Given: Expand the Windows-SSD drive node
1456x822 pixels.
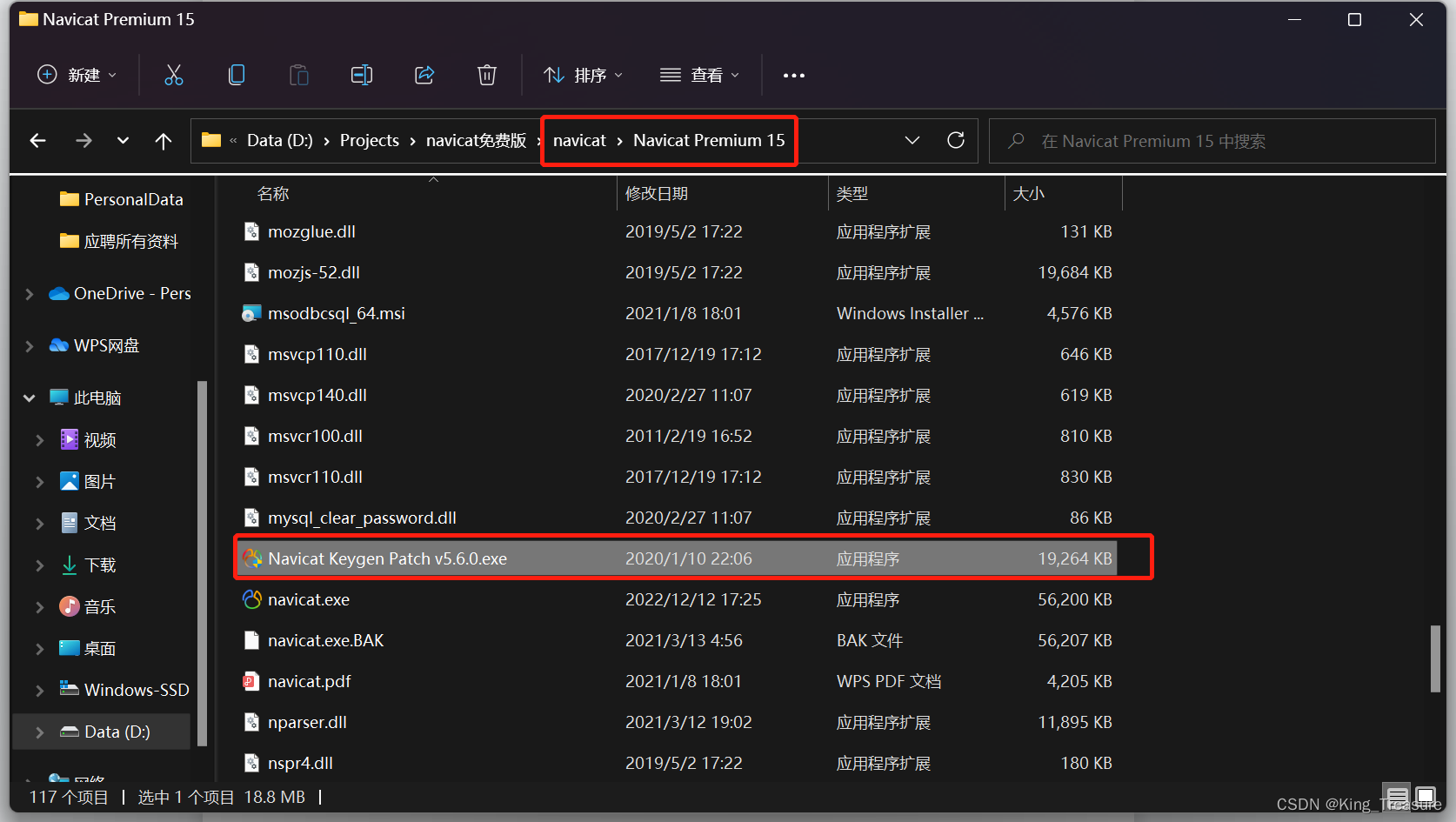Looking at the screenshot, I should pyautogui.click(x=40, y=691).
